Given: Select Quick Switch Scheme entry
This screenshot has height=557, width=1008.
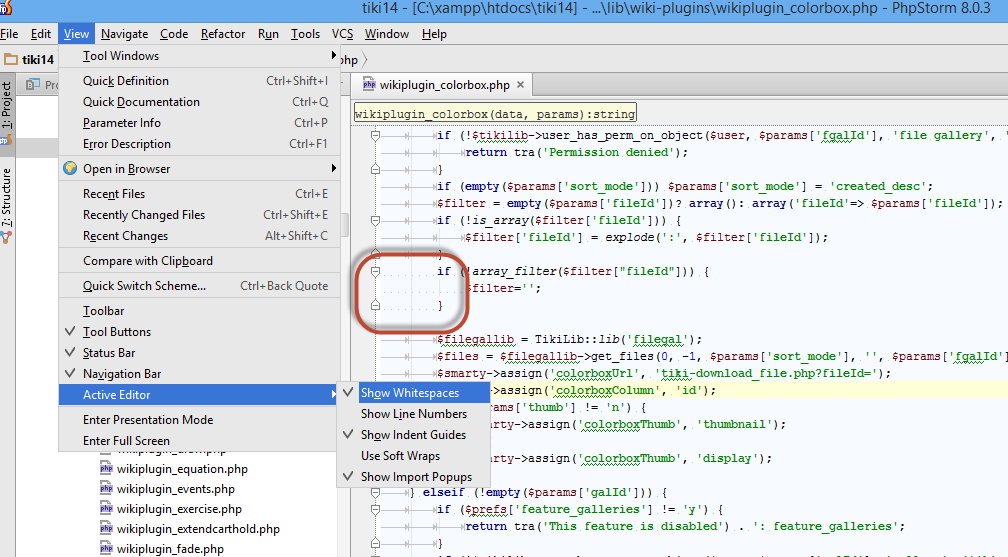Looking at the screenshot, I should (x=199, y=286).
